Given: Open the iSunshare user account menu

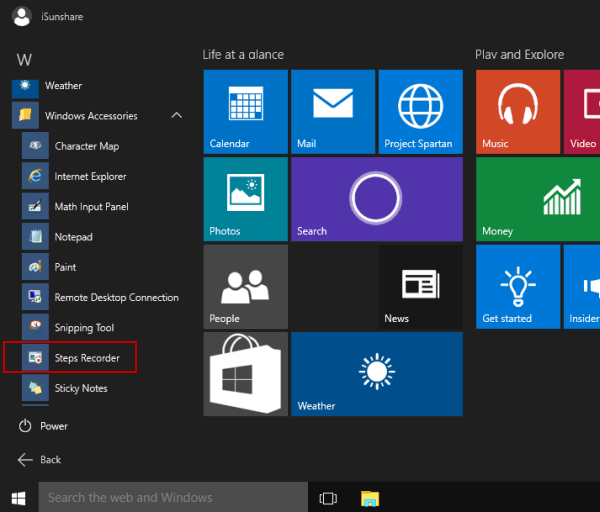Looking at the screenshot, I should [50, 16].
